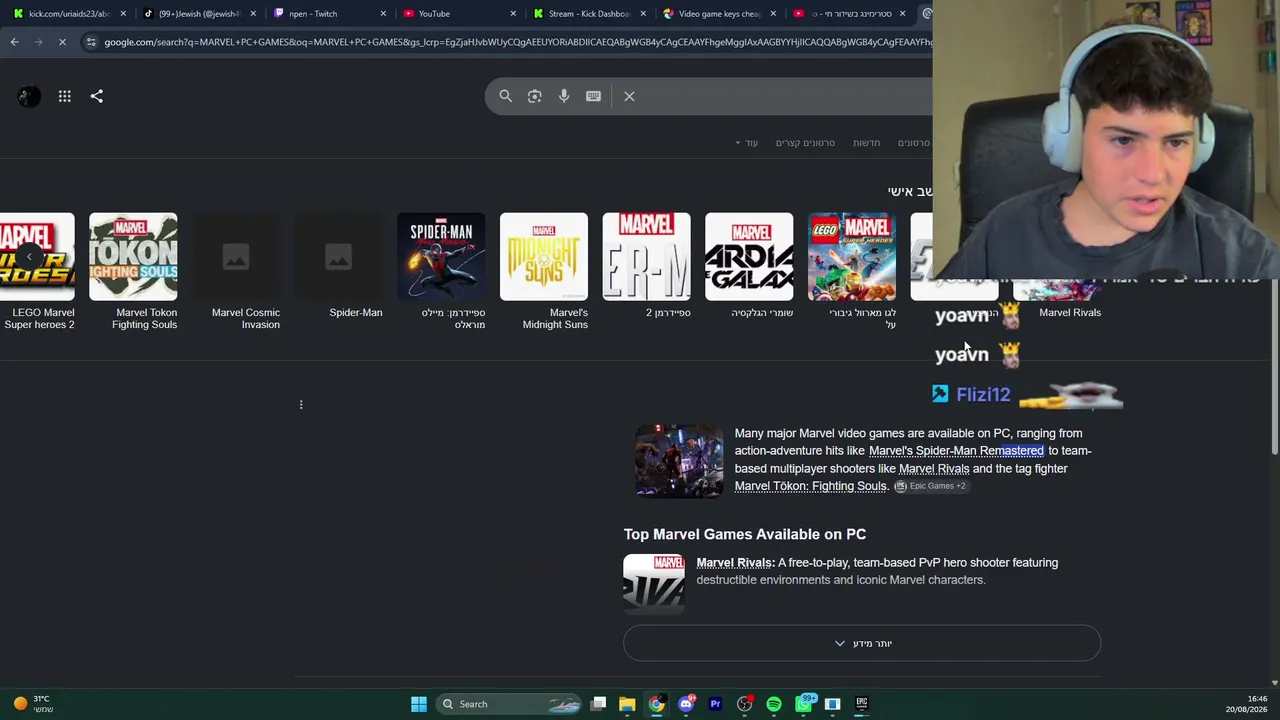Screen dimensions: 1280x720
Task: Open the three-dot options menu above results
Action: pos(301,405)
